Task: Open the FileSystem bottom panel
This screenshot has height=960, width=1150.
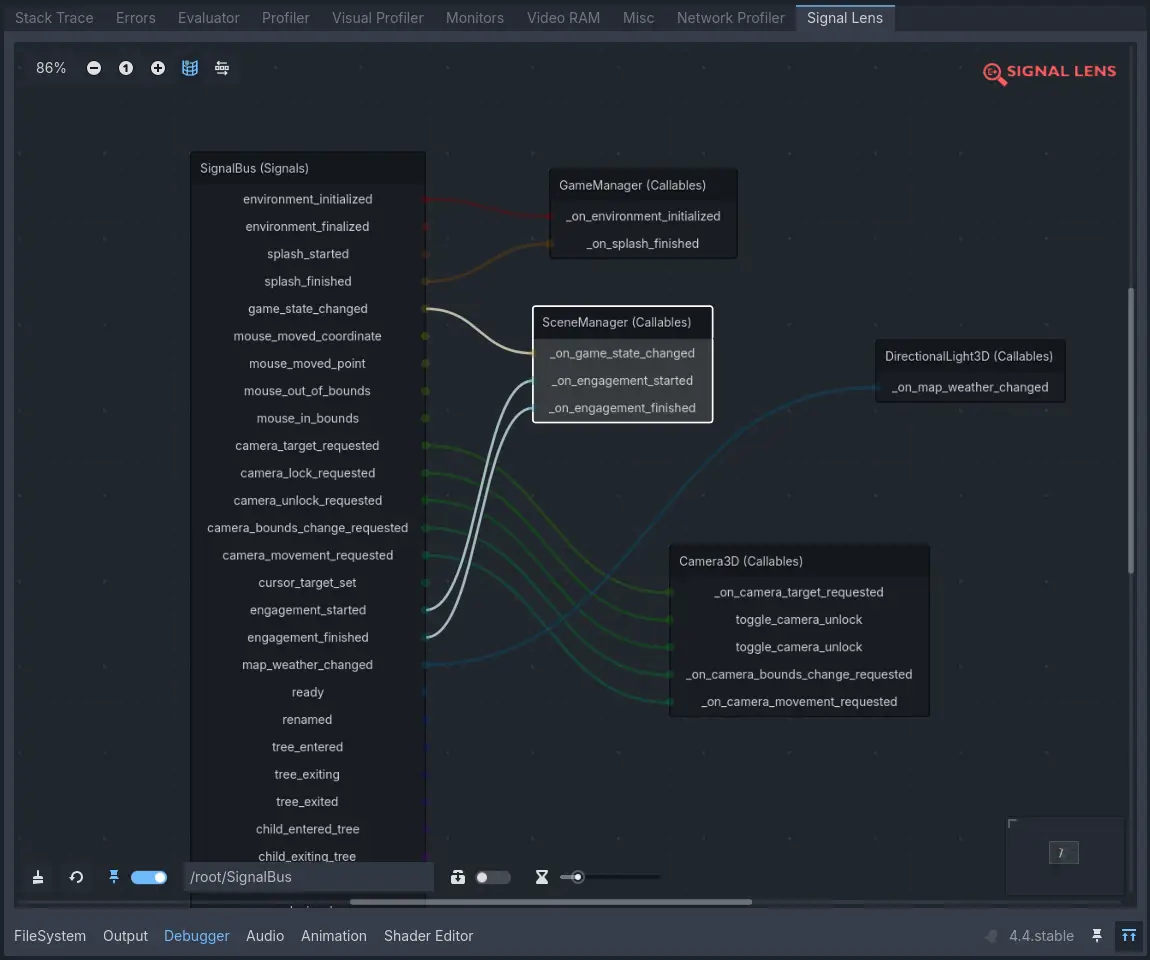Action: (50, 936)
